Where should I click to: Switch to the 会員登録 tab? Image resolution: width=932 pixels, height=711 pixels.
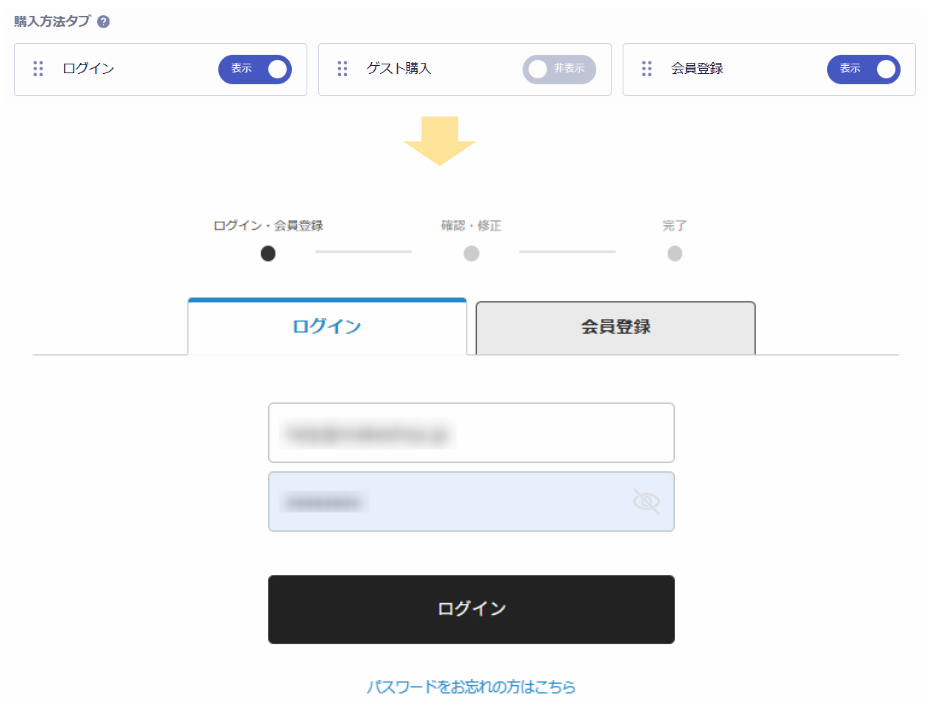(615, 327)
